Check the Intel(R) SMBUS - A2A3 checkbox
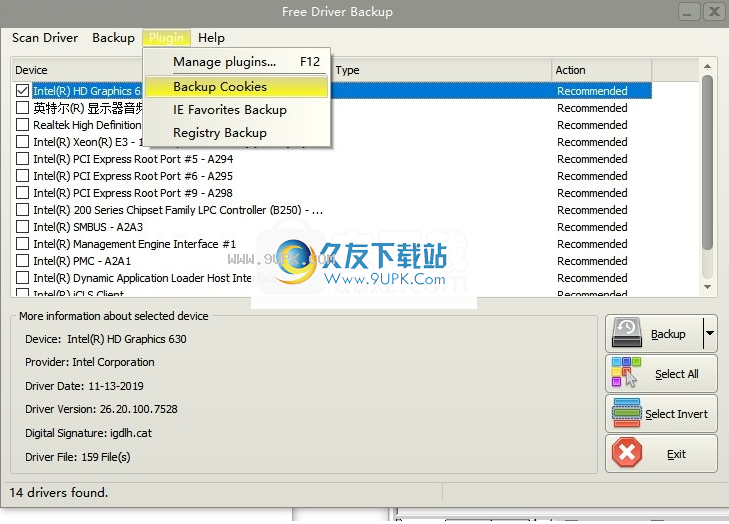Viewport: 729px width, 524px height. [22, 226]
